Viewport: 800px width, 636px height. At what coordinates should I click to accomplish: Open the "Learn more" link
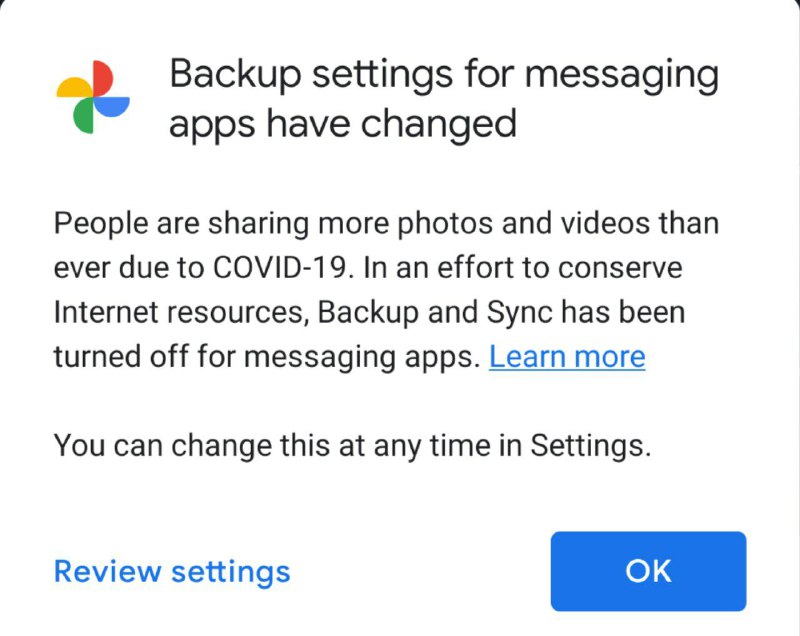click(x=566, y=357)
